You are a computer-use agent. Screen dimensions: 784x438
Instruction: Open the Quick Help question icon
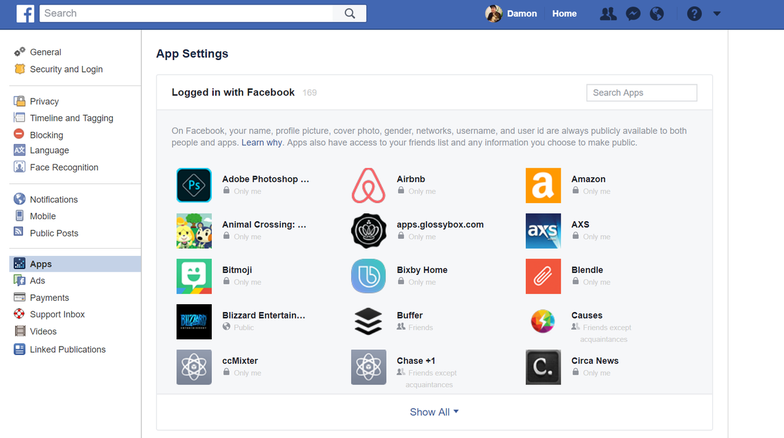[x=695, y=14]
